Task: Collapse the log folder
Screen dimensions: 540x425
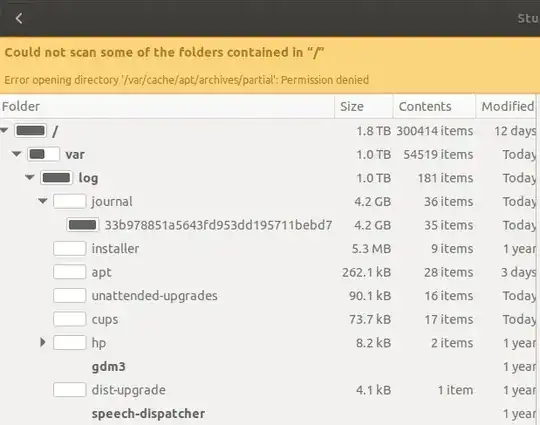Action: pyautogui.click(x=30, y=177)
